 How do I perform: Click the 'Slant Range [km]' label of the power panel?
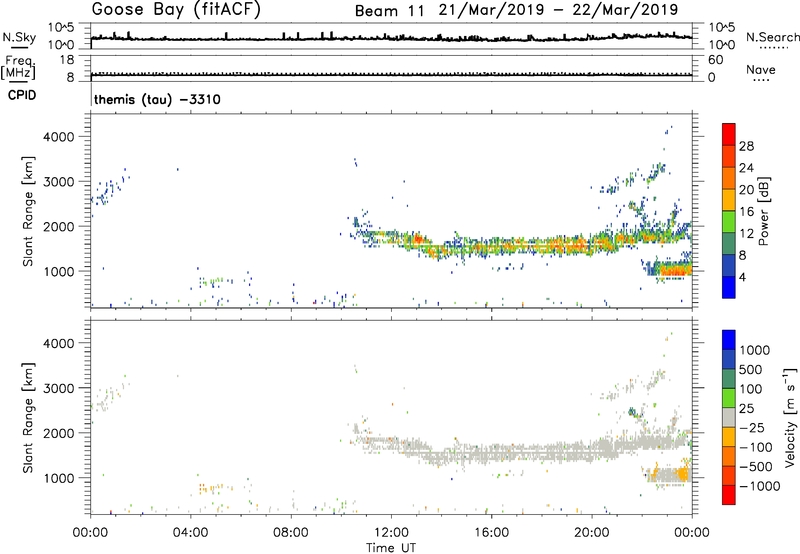[x=28, y=211]
